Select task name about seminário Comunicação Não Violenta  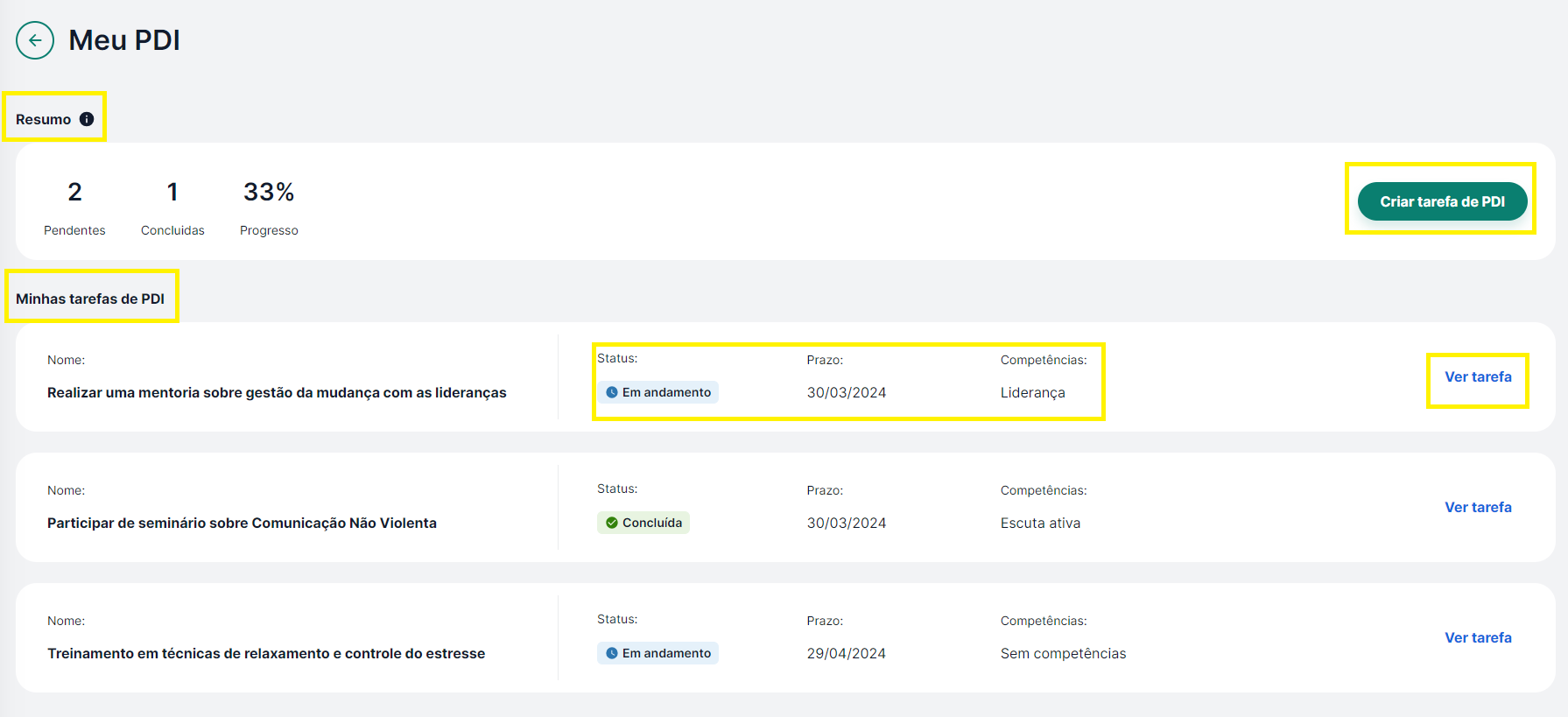tap(242, 523)
